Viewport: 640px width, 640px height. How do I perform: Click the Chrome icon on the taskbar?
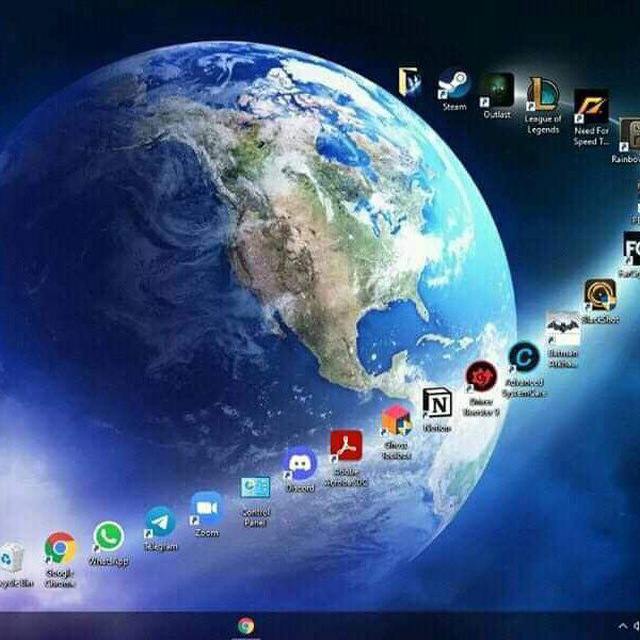[x=246, y=626]
